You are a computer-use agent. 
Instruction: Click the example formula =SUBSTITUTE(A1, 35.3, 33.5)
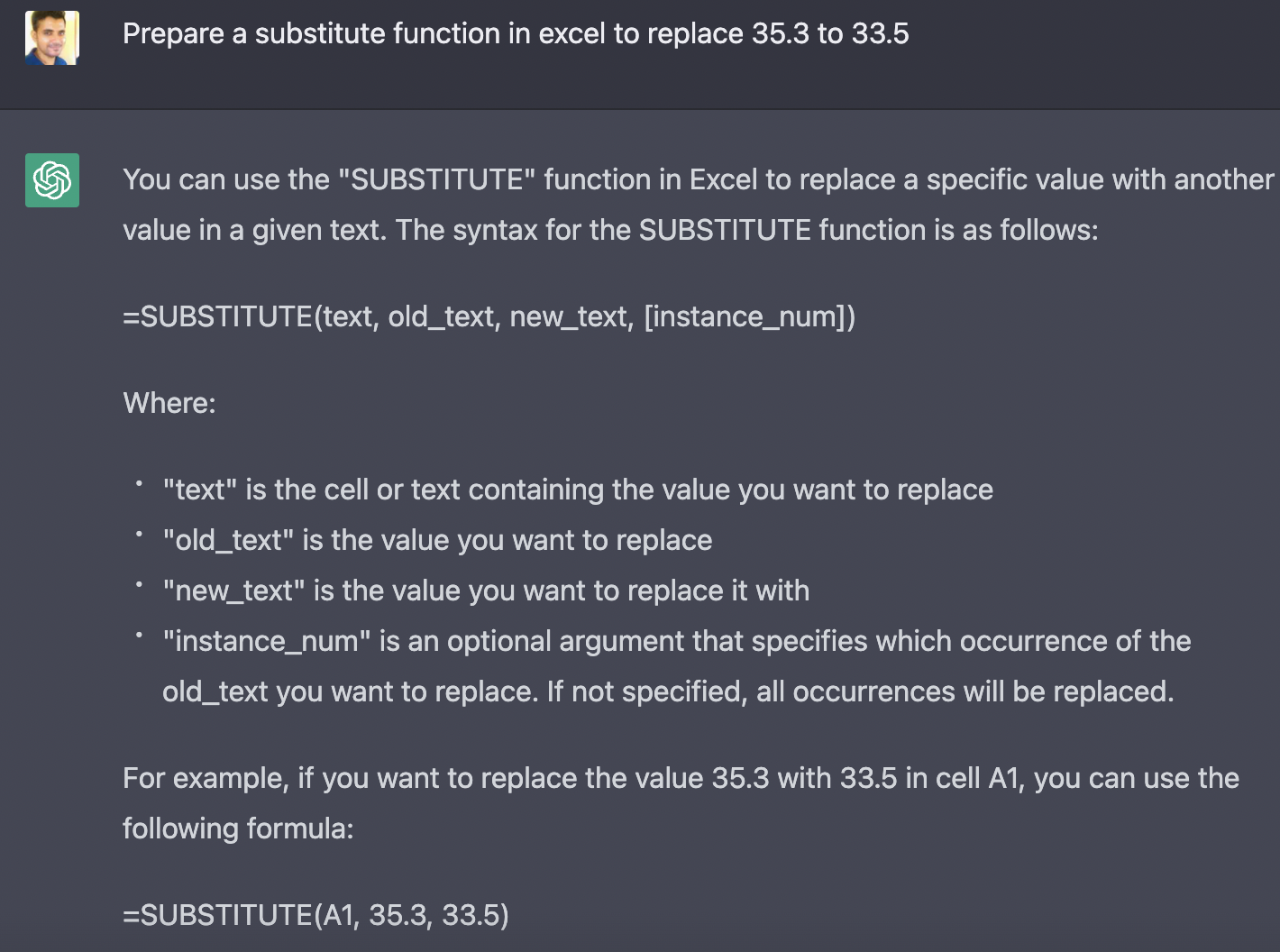pos(315,915)
